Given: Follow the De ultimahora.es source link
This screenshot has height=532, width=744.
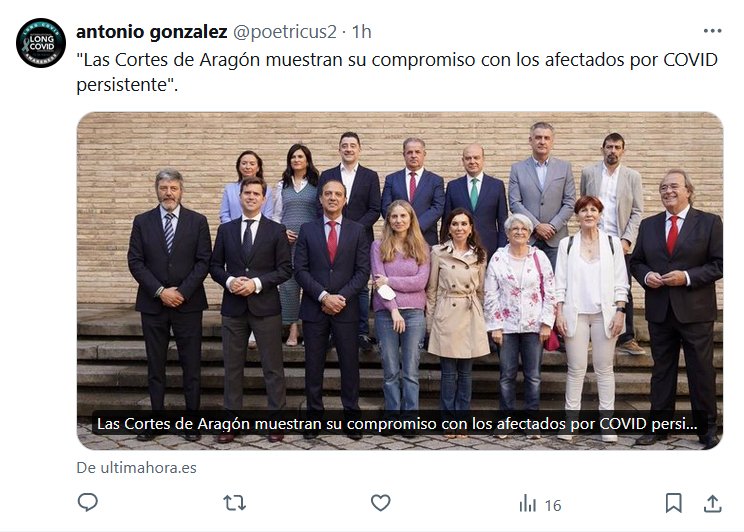Looking at the screenshot, I should tap(137, 468).
